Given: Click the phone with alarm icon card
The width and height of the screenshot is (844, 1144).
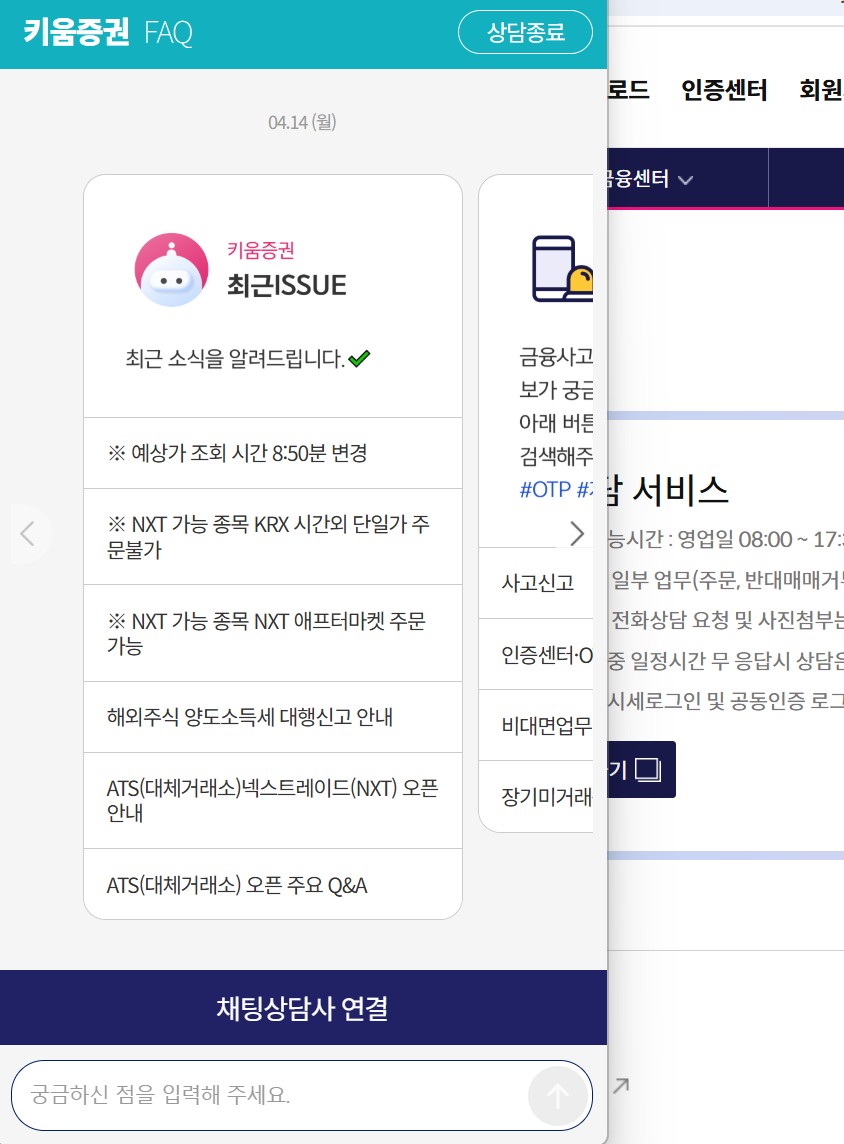Looking at the screenshot, I should point(562,268).
